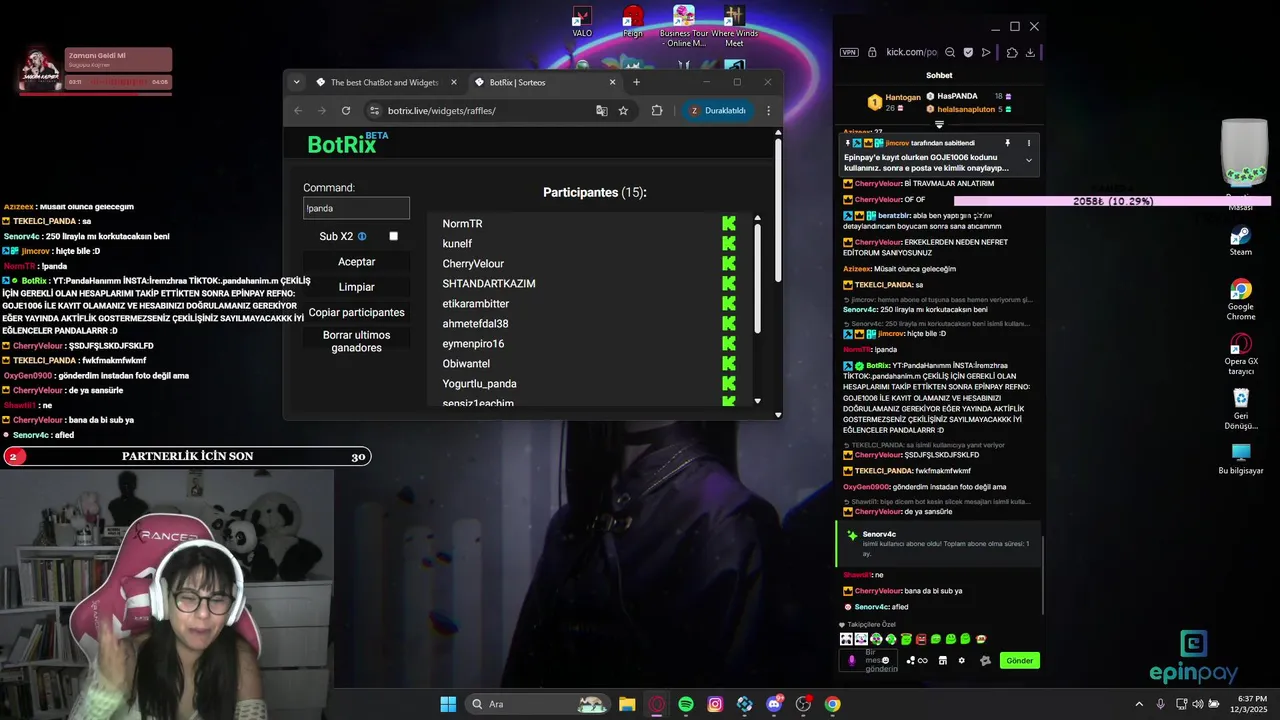The width and height of the screenshot is (1280, 720).
Task: Open chat settings gear icon
Action: (x=962, y=660)
